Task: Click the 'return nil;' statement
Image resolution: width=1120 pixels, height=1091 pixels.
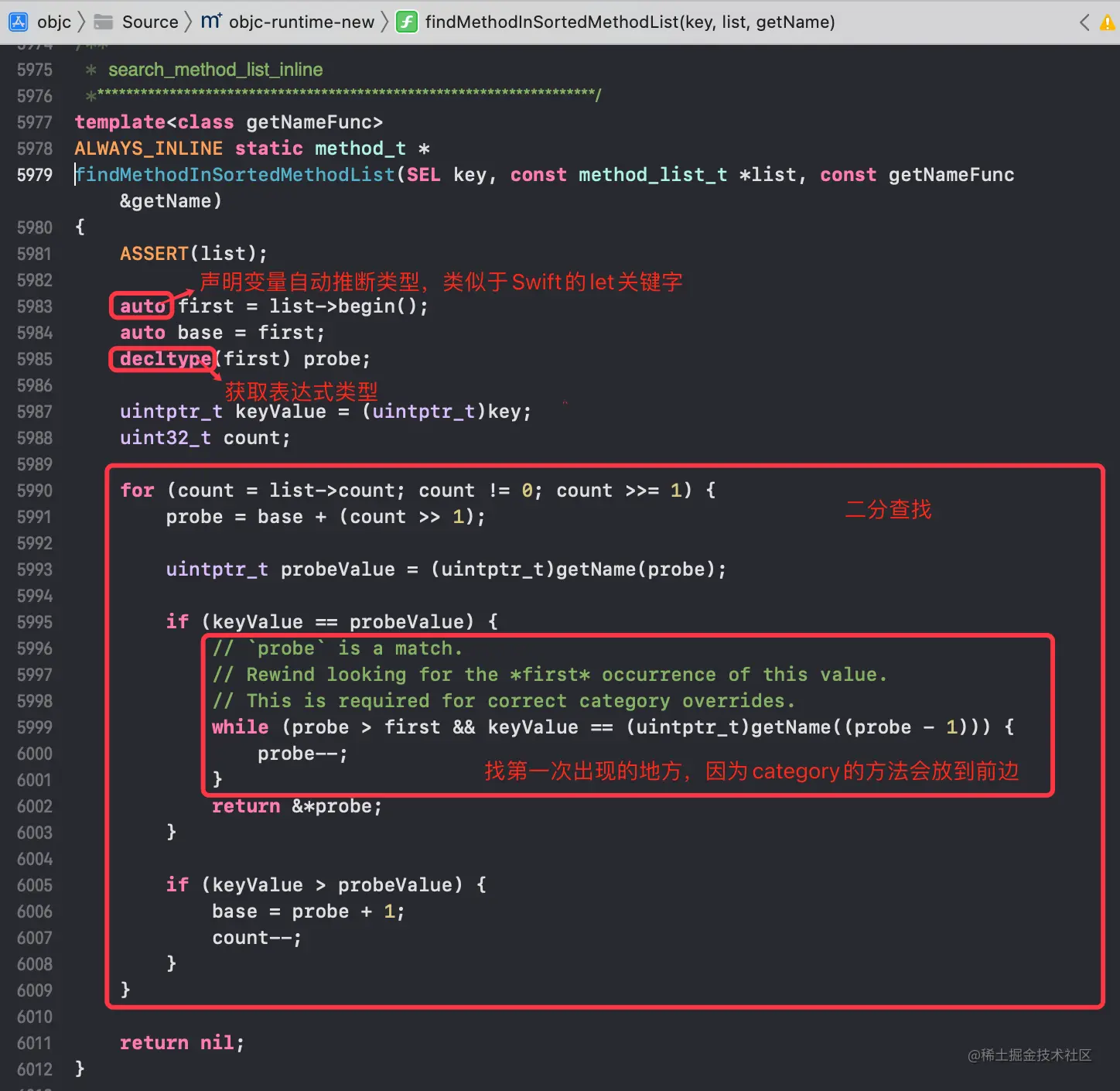Action: pyautogui.click(x=182, y=1043)
